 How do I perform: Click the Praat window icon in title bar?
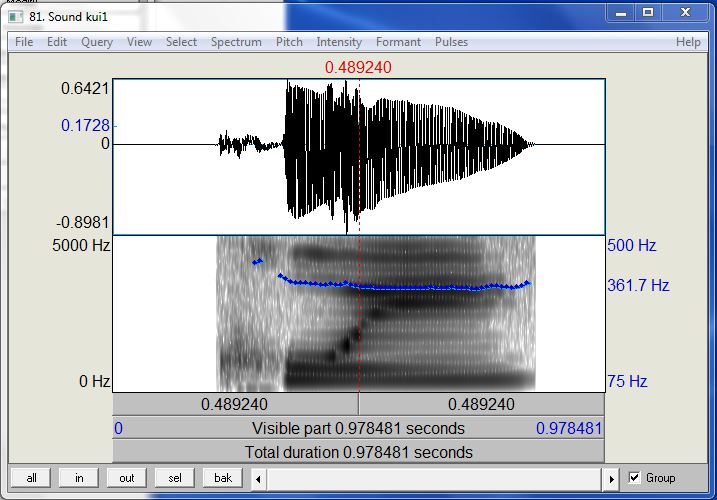[x=16, y=17]
